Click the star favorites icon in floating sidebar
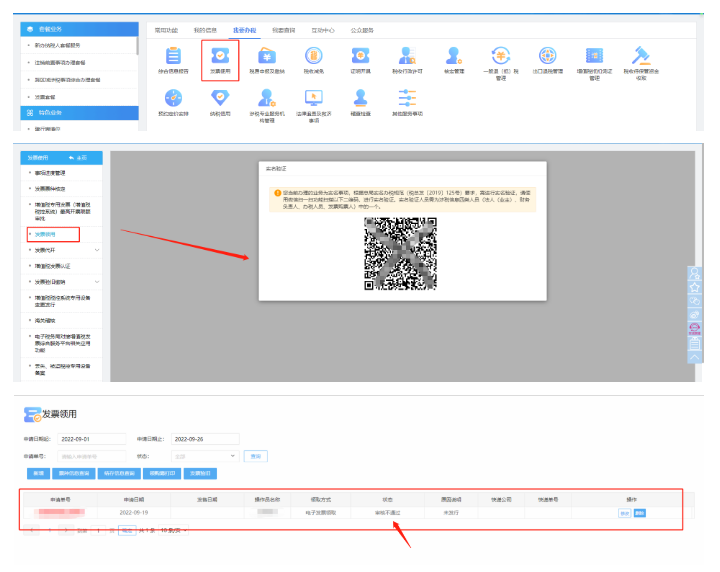The height and width of the screenshot is (572, 720). click(x=695, y=287)
